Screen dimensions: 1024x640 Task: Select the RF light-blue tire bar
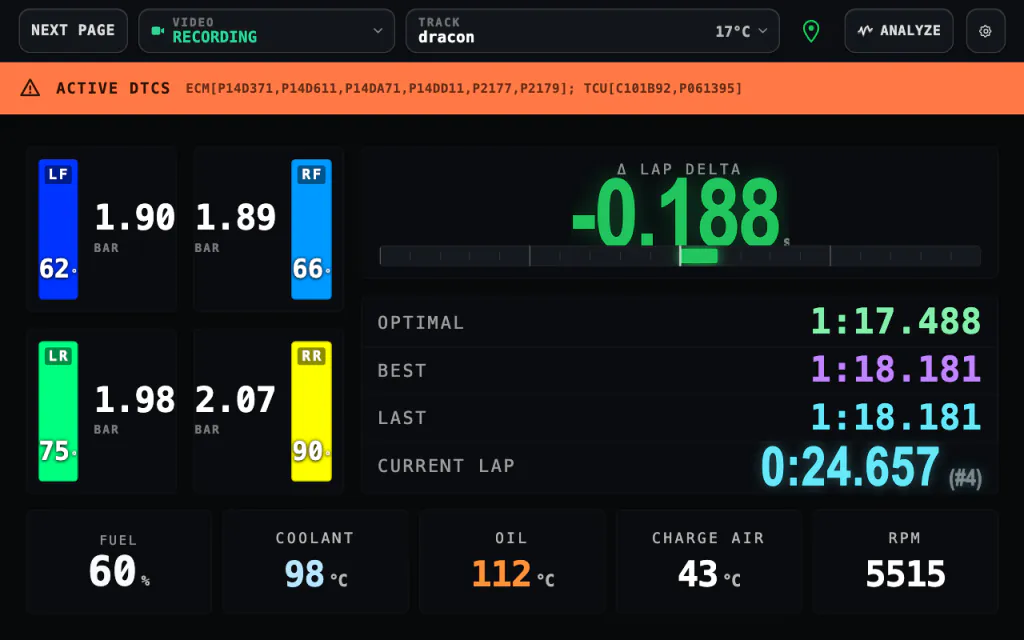click(311, 229)
